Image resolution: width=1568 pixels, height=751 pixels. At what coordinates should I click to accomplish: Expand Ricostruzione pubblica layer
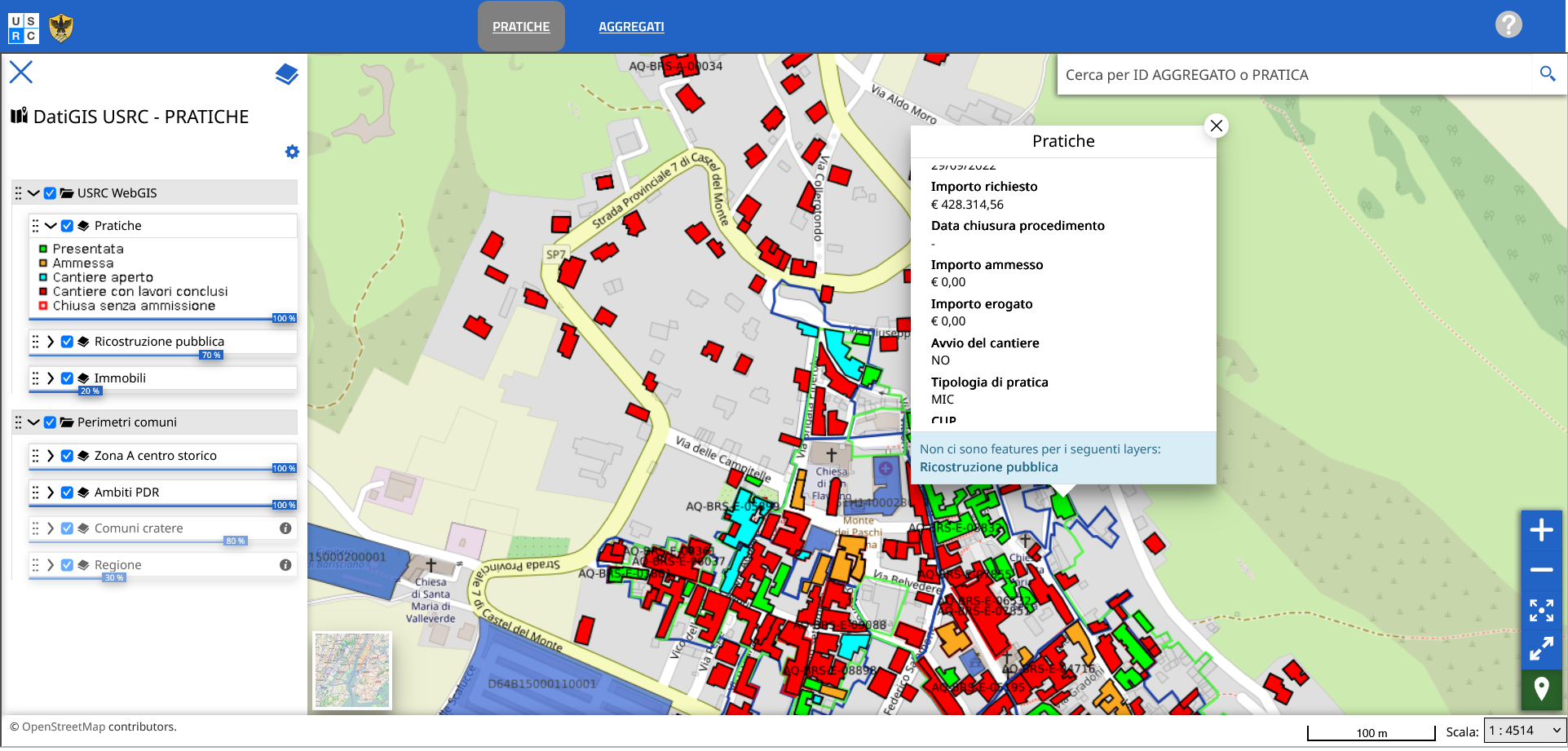coord(51,342)
